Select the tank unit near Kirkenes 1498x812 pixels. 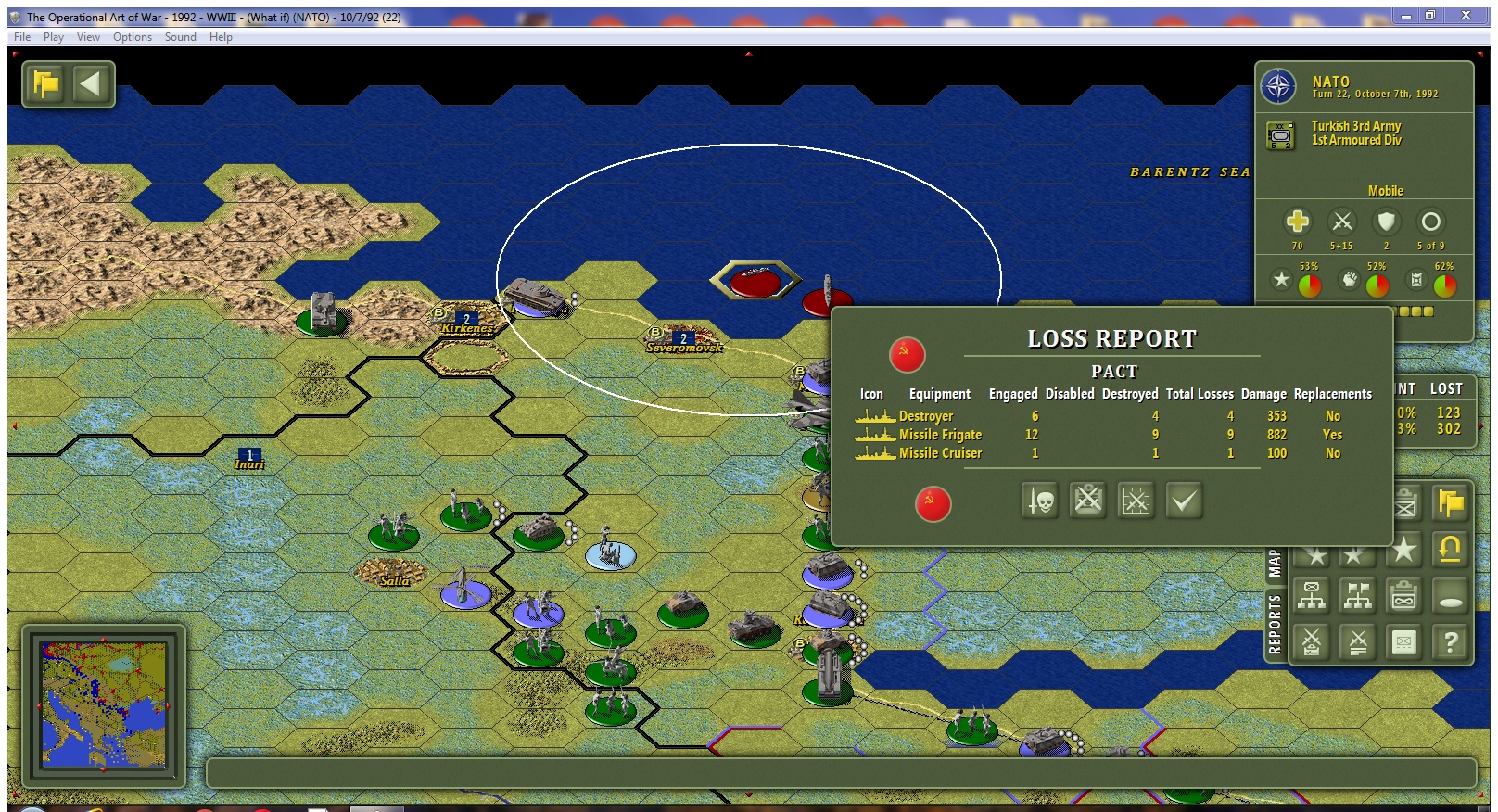click(537, 297)
